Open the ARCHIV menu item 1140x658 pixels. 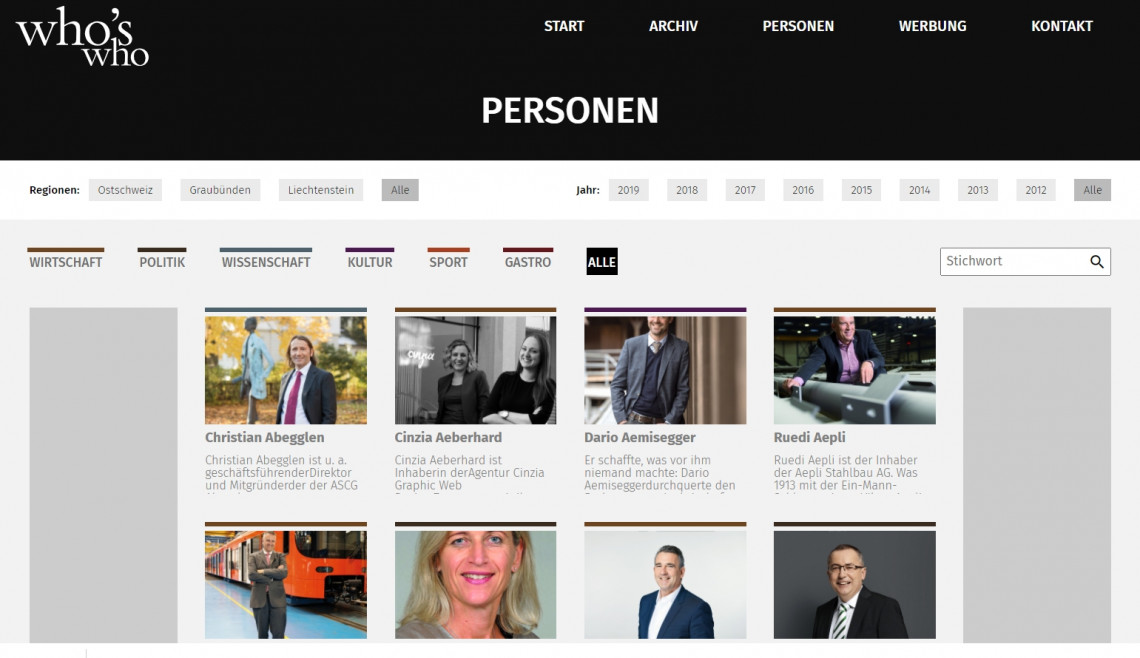coord(673,26)
